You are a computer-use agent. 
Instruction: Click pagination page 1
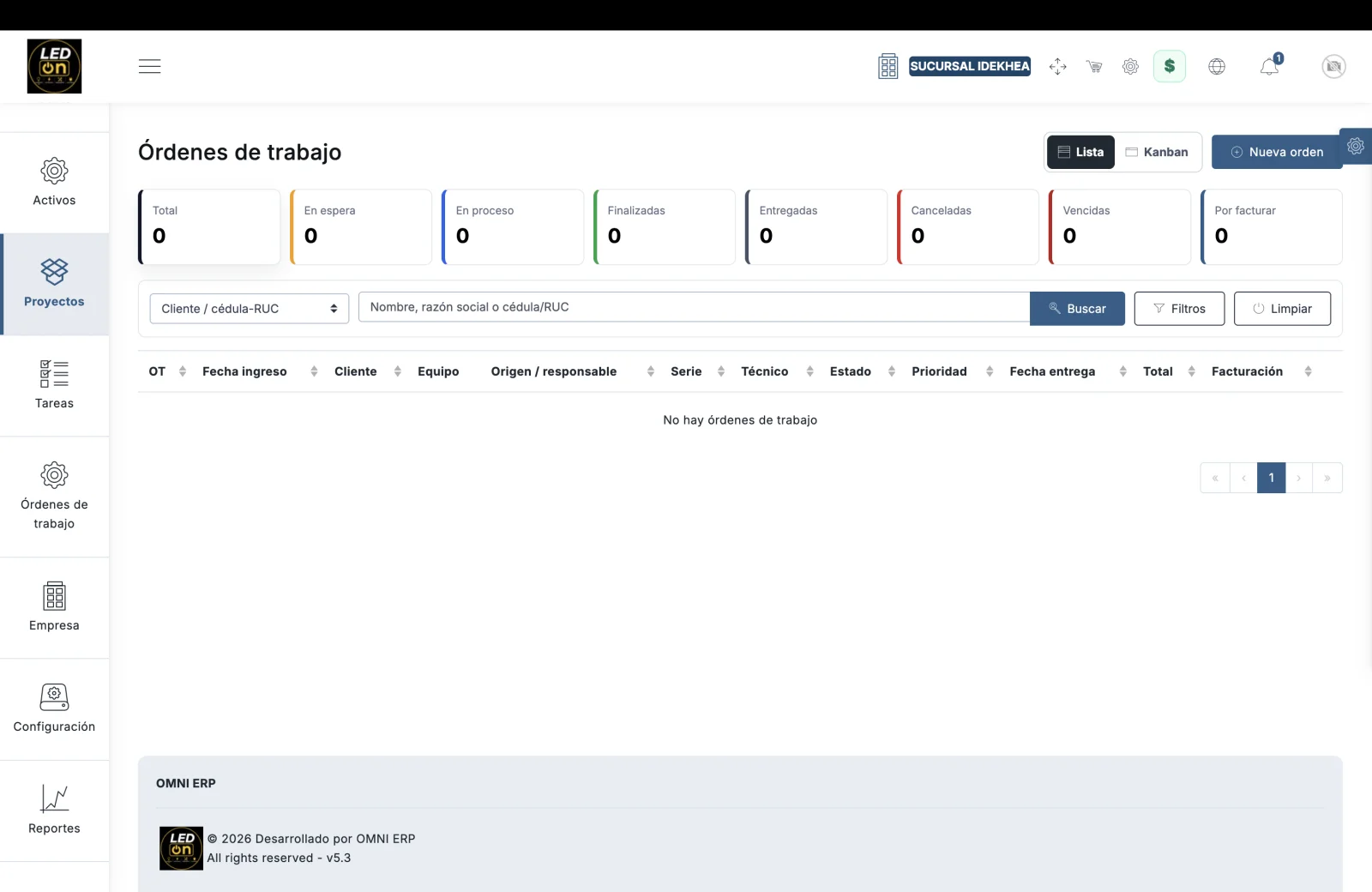point(1272,478)
